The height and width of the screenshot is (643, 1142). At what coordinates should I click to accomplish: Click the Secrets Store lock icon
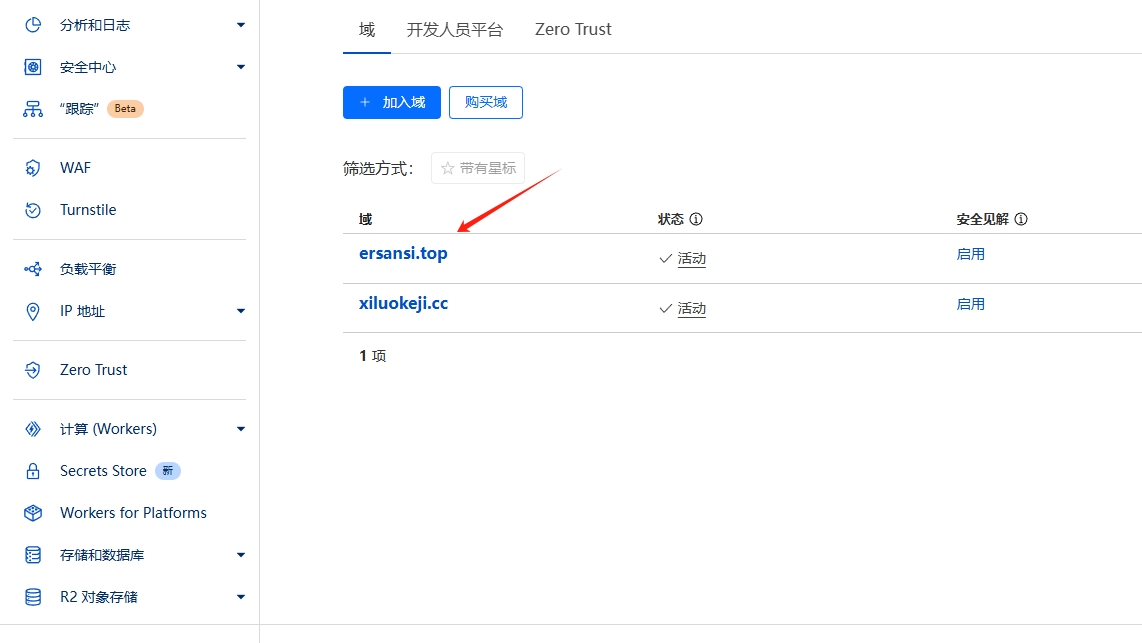[x=33, y=471]
